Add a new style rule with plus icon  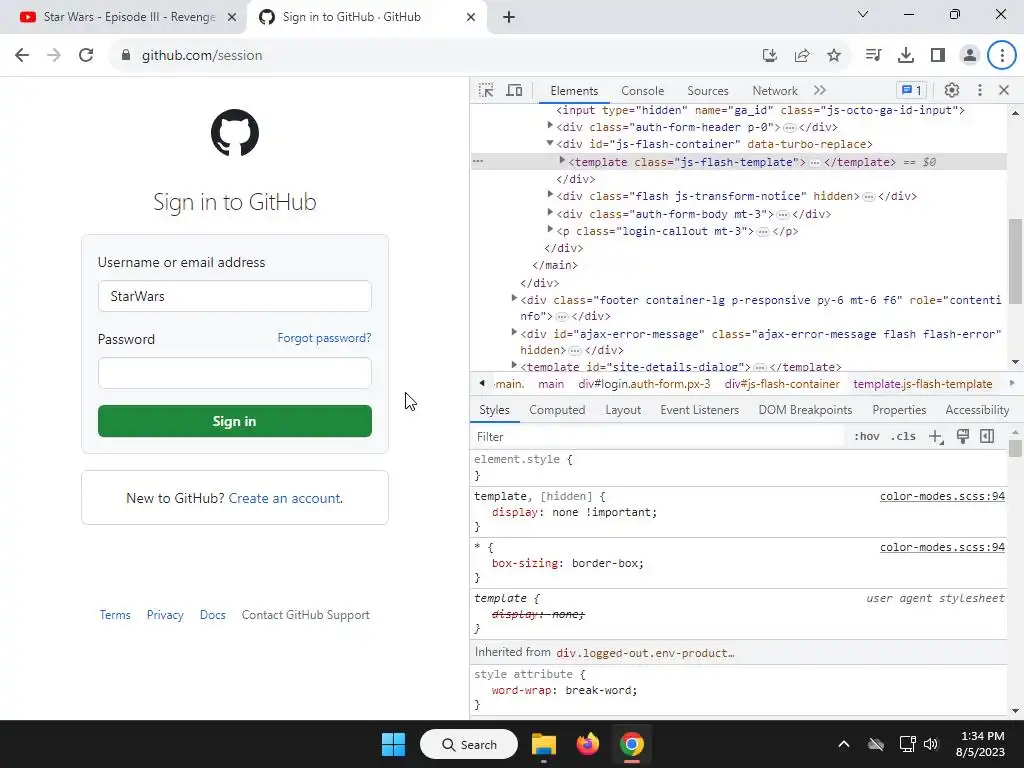tap(936, 436)
